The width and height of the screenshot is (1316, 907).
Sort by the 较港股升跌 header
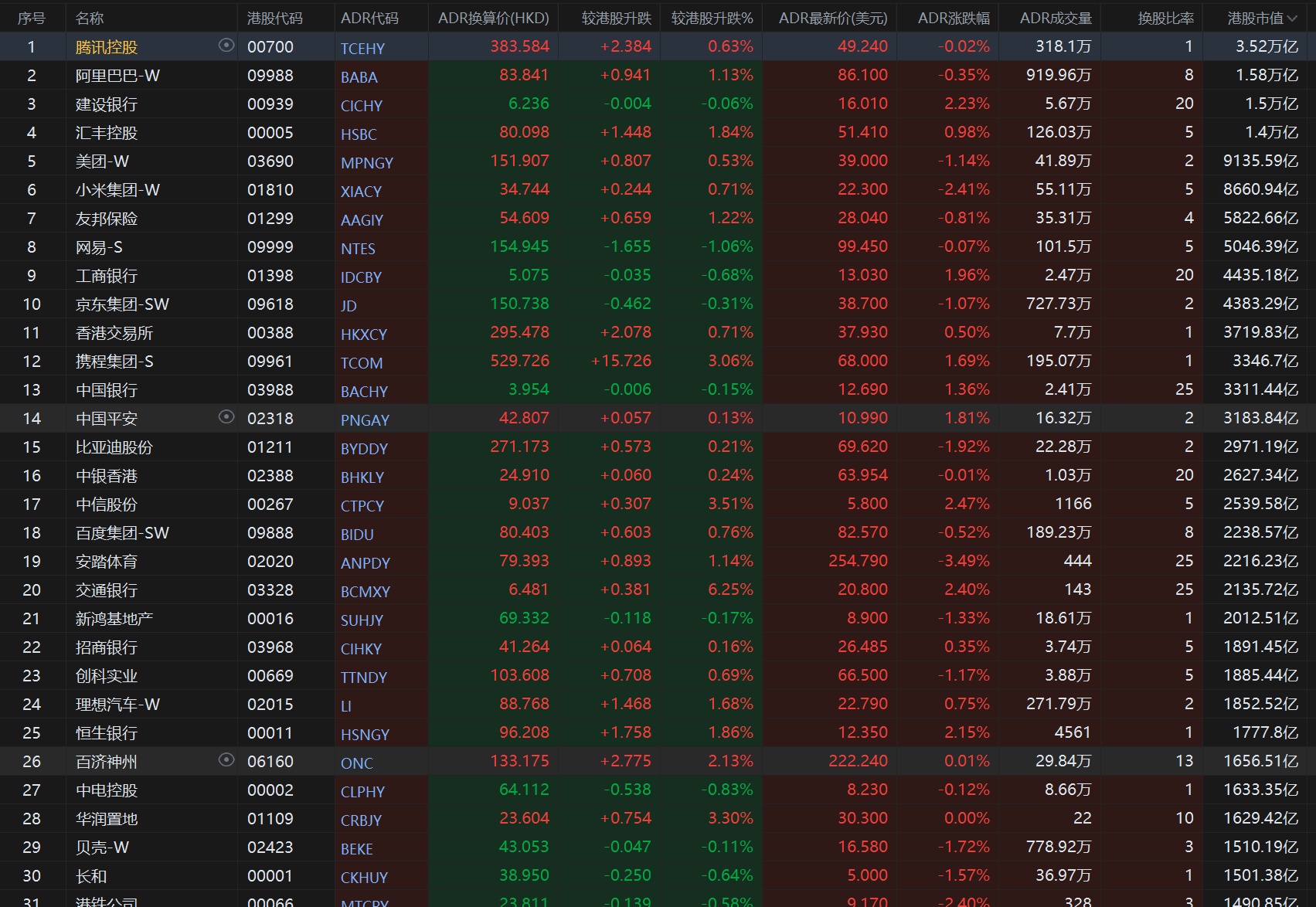pos(617,18)
